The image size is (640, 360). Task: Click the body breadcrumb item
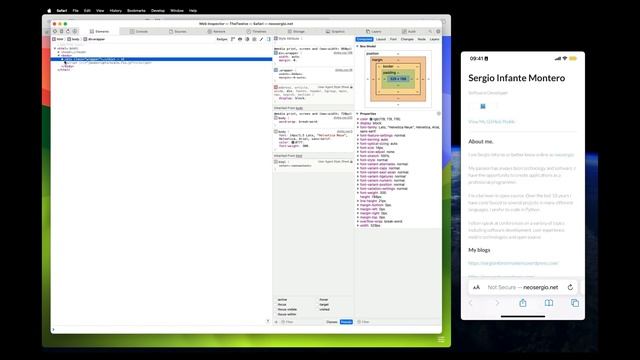coord(73,39)
